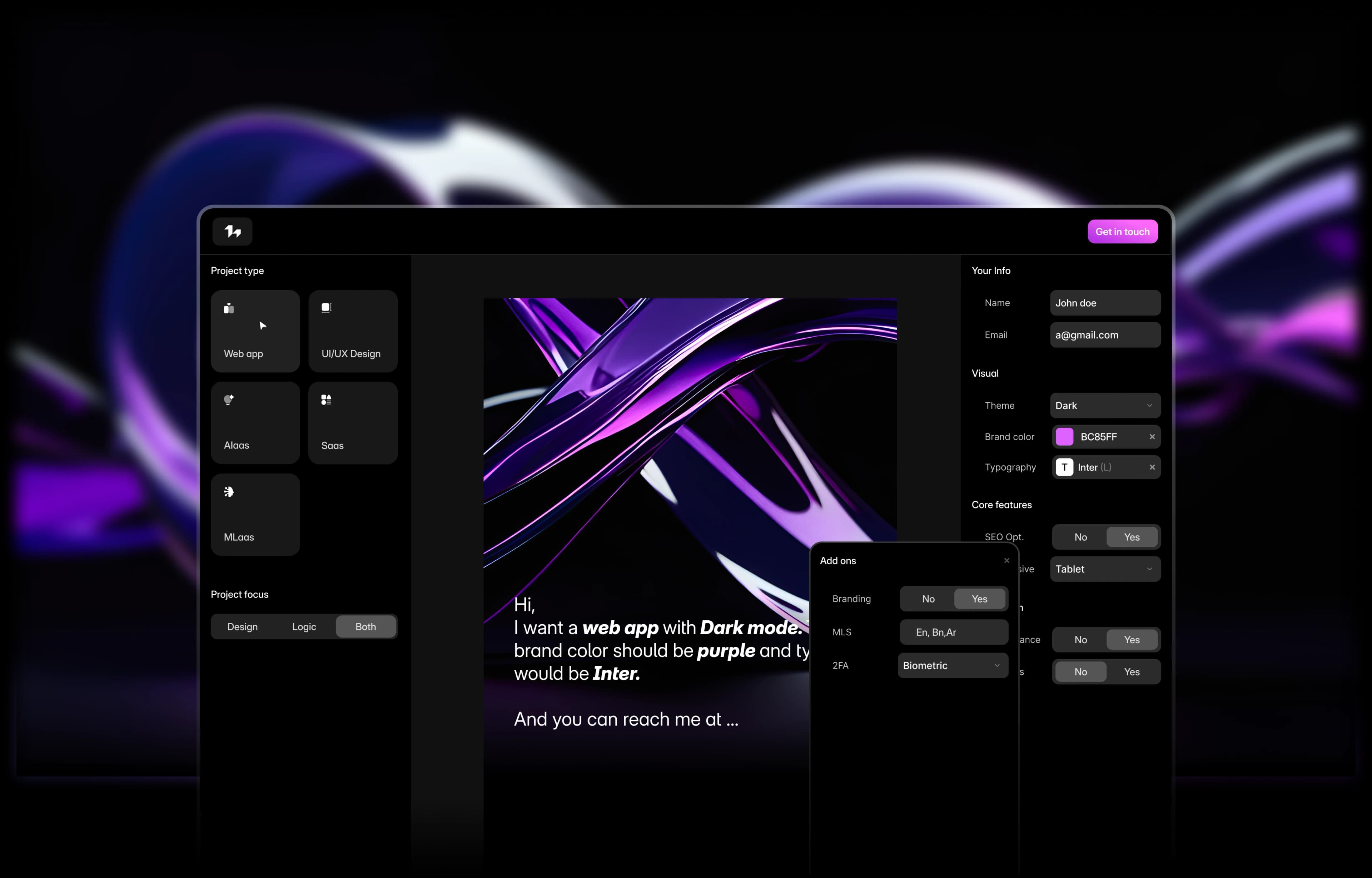Click the logo icon in the top-left header
This screenshot has height=878, width=1372.
[x=232, y=232]
